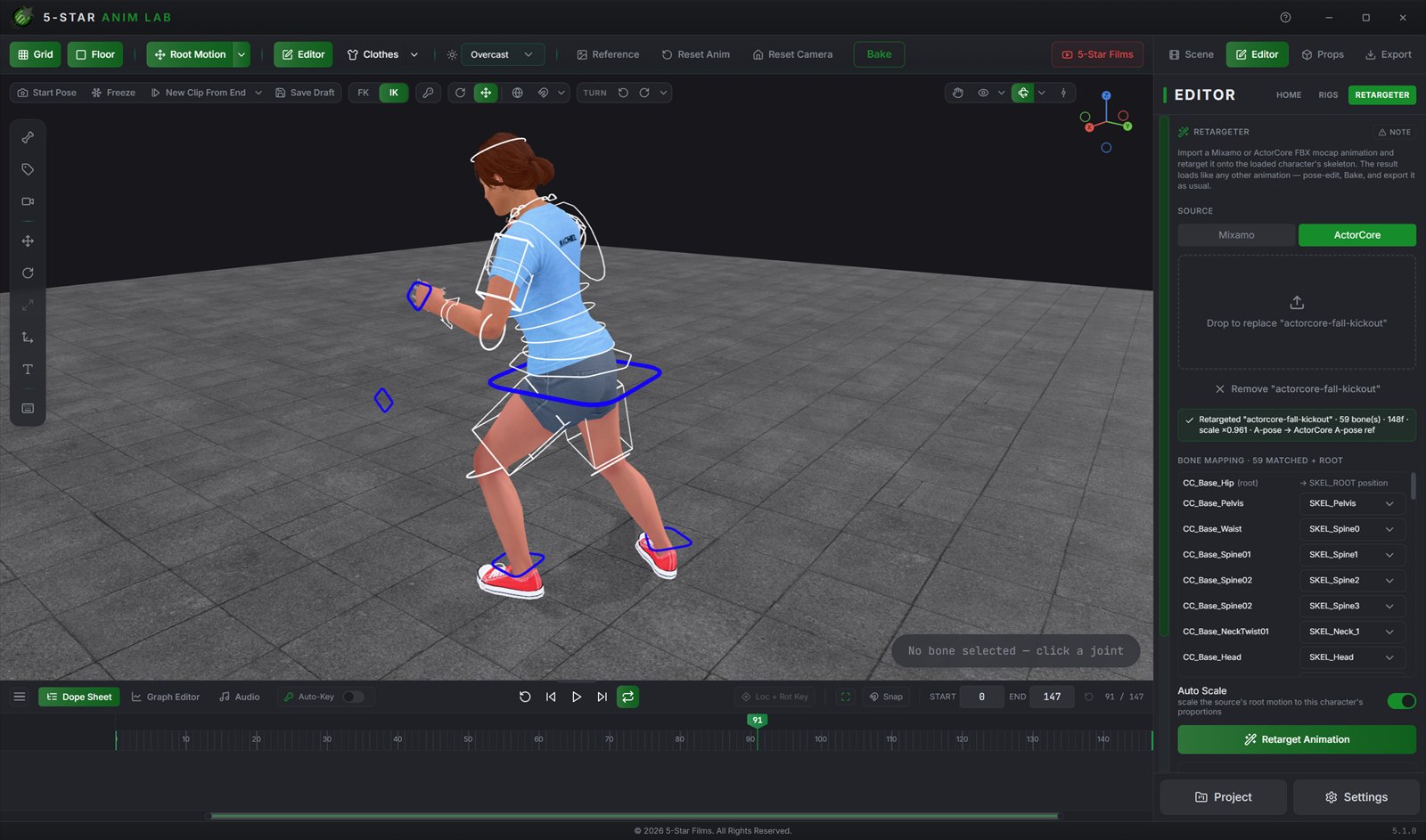Activate the hand pan tool
1426x840 pixels.
pyautogui.click(x=958, y=93)
